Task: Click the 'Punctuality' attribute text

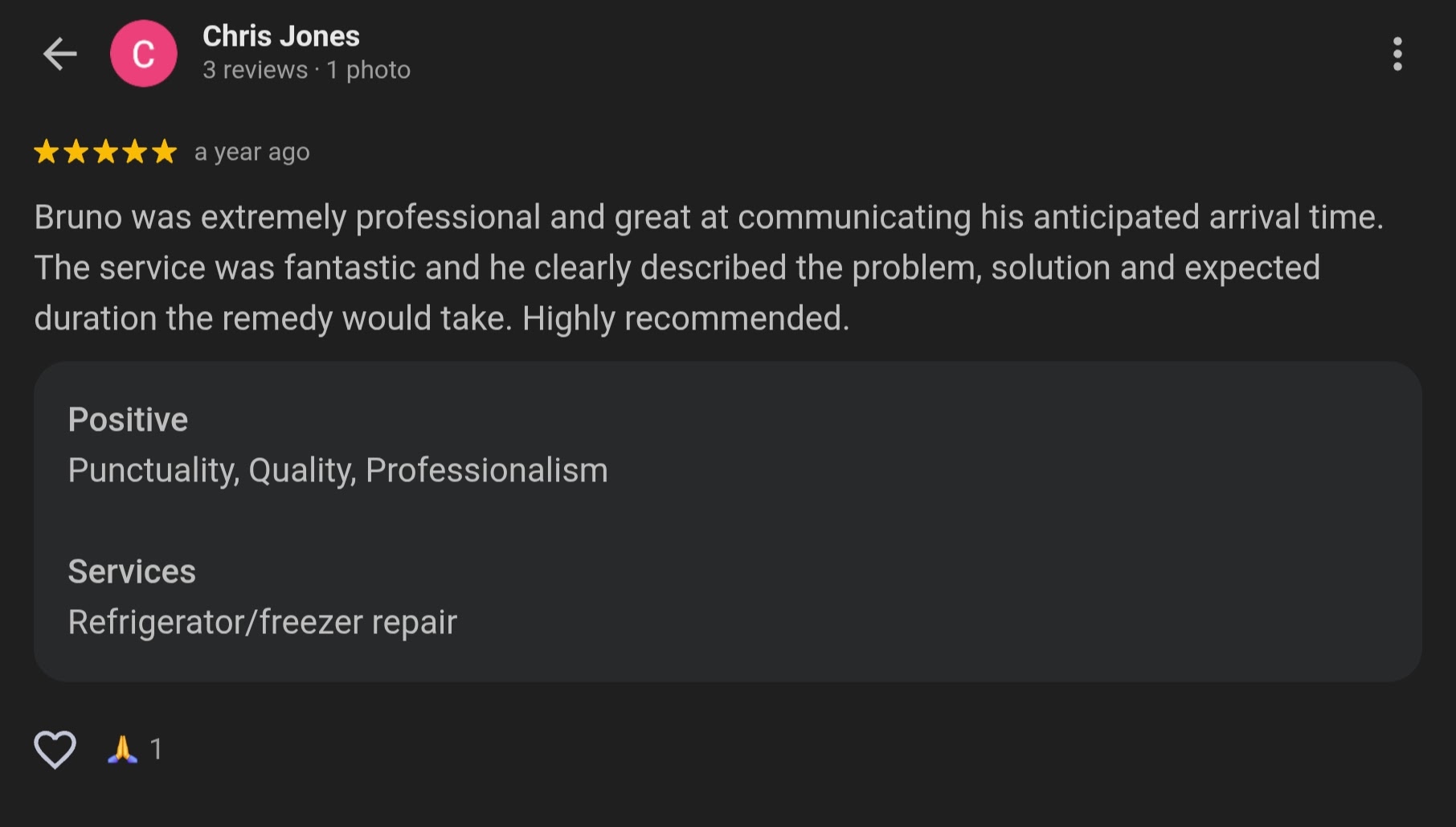Action: click(x=153, y=470)
